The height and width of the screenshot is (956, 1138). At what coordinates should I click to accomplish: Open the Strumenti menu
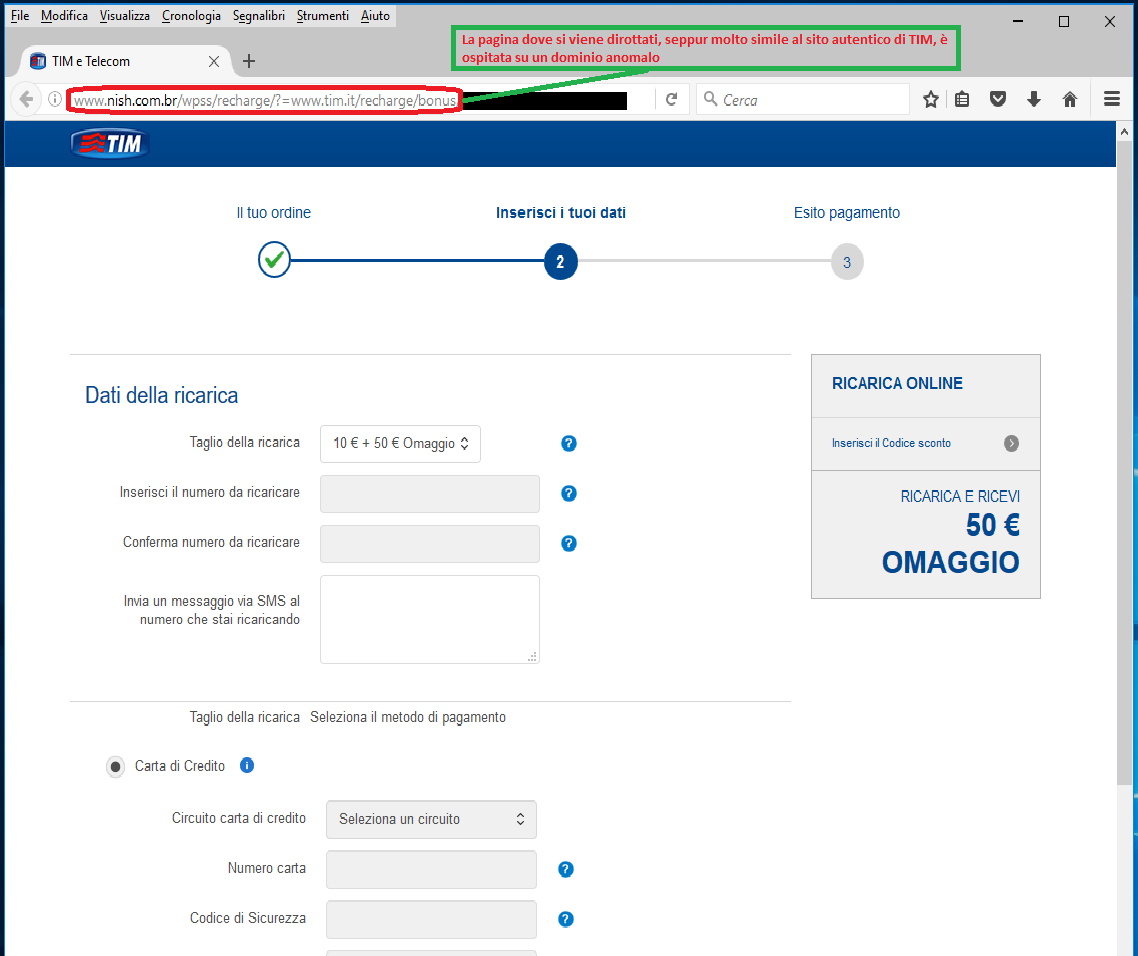322,16
